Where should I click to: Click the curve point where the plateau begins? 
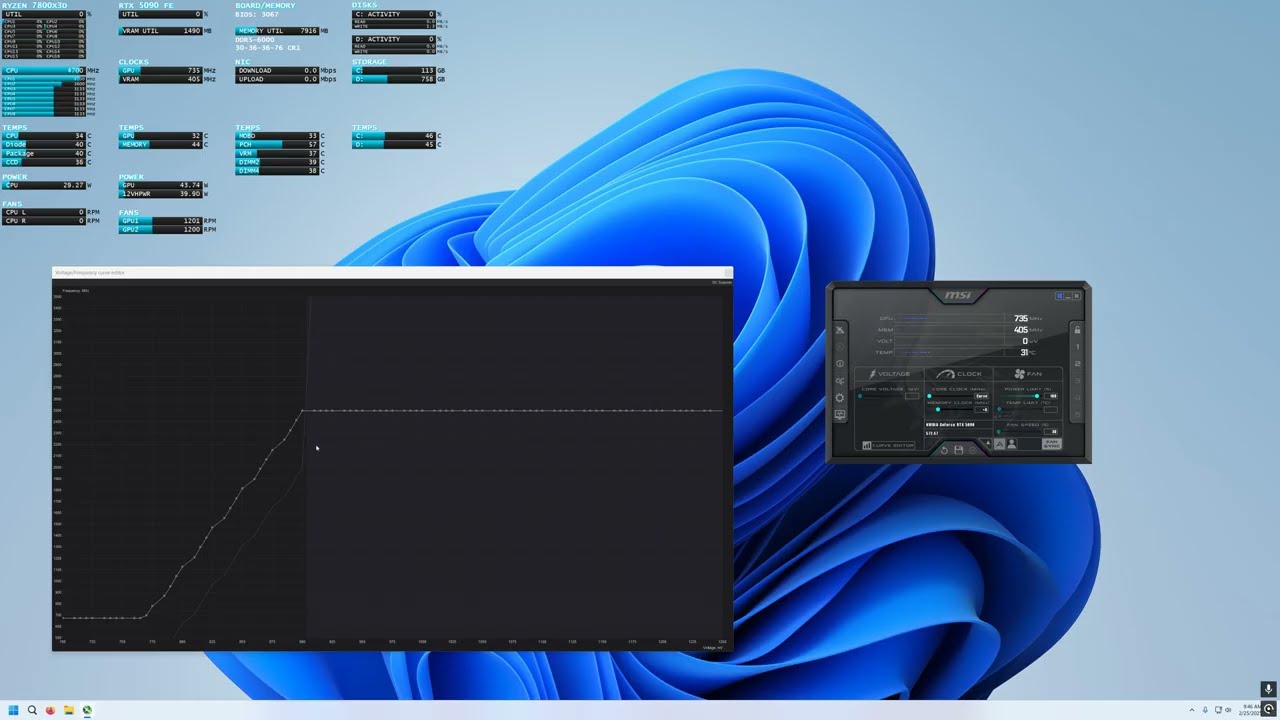(x=302, y=410)
